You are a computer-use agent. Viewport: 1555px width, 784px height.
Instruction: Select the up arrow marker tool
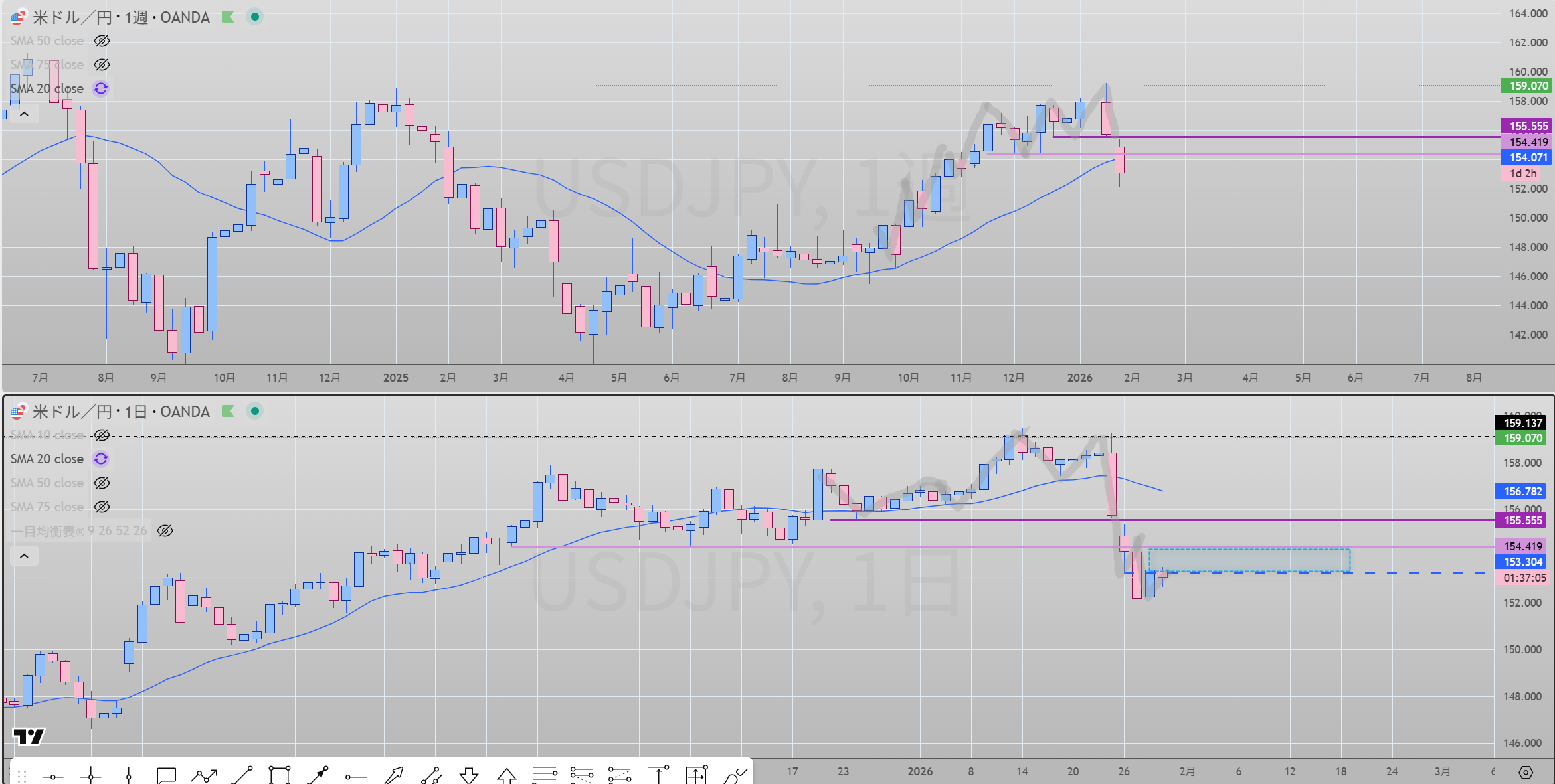[x=507, y=775]
